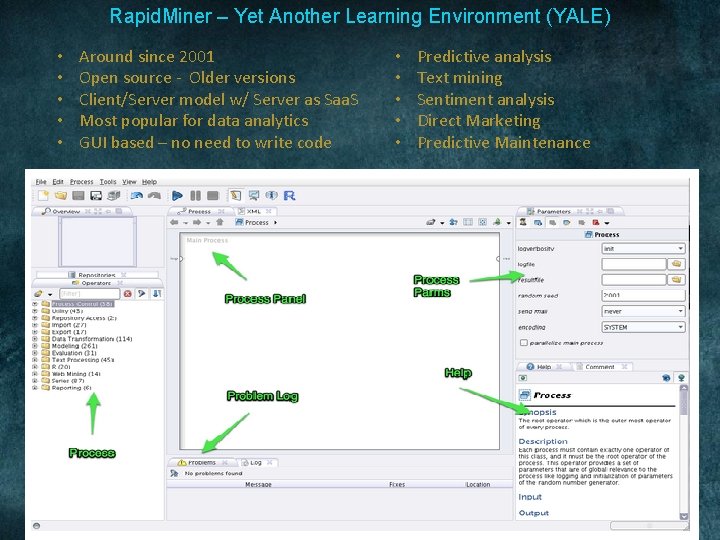Switch to the Results perspective icon

253,196
